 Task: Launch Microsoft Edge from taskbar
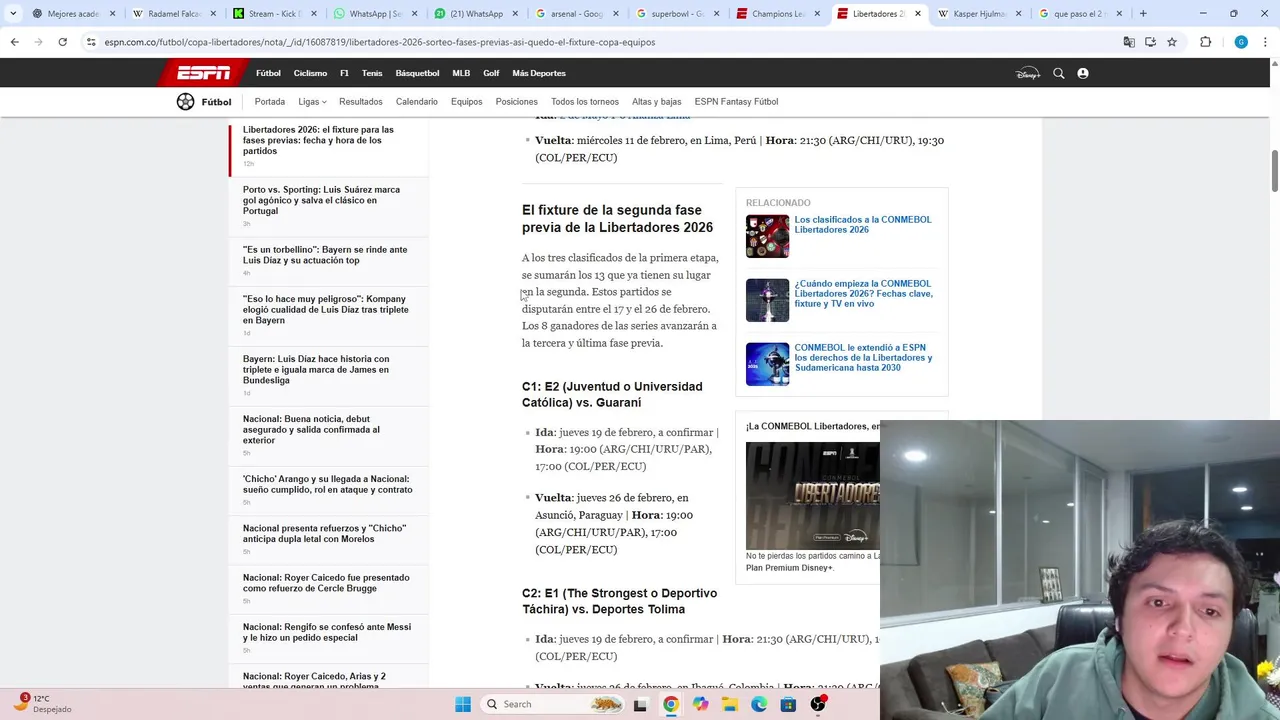759,704
